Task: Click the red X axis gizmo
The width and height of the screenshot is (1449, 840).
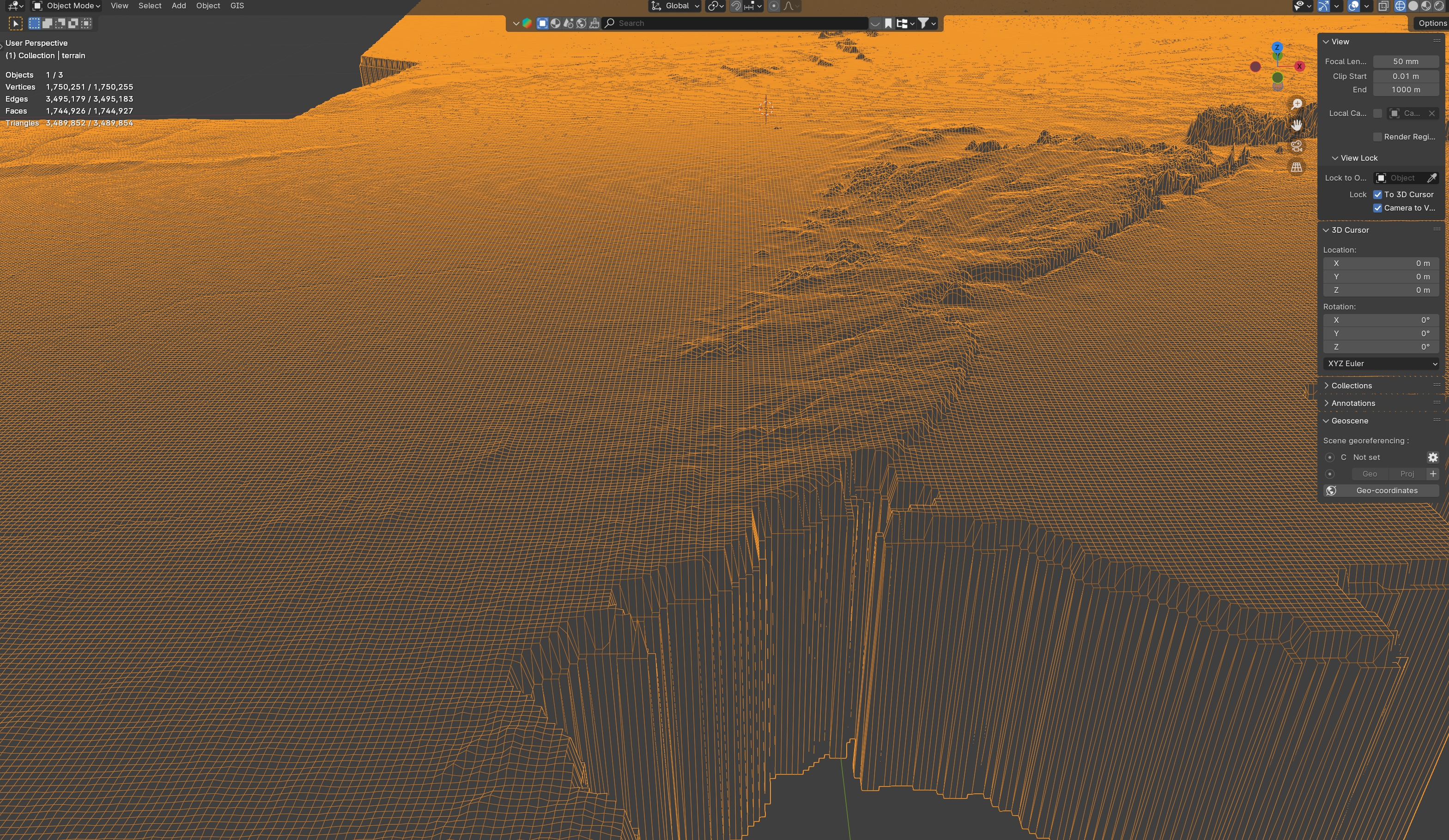Action: pos(1299,66)
